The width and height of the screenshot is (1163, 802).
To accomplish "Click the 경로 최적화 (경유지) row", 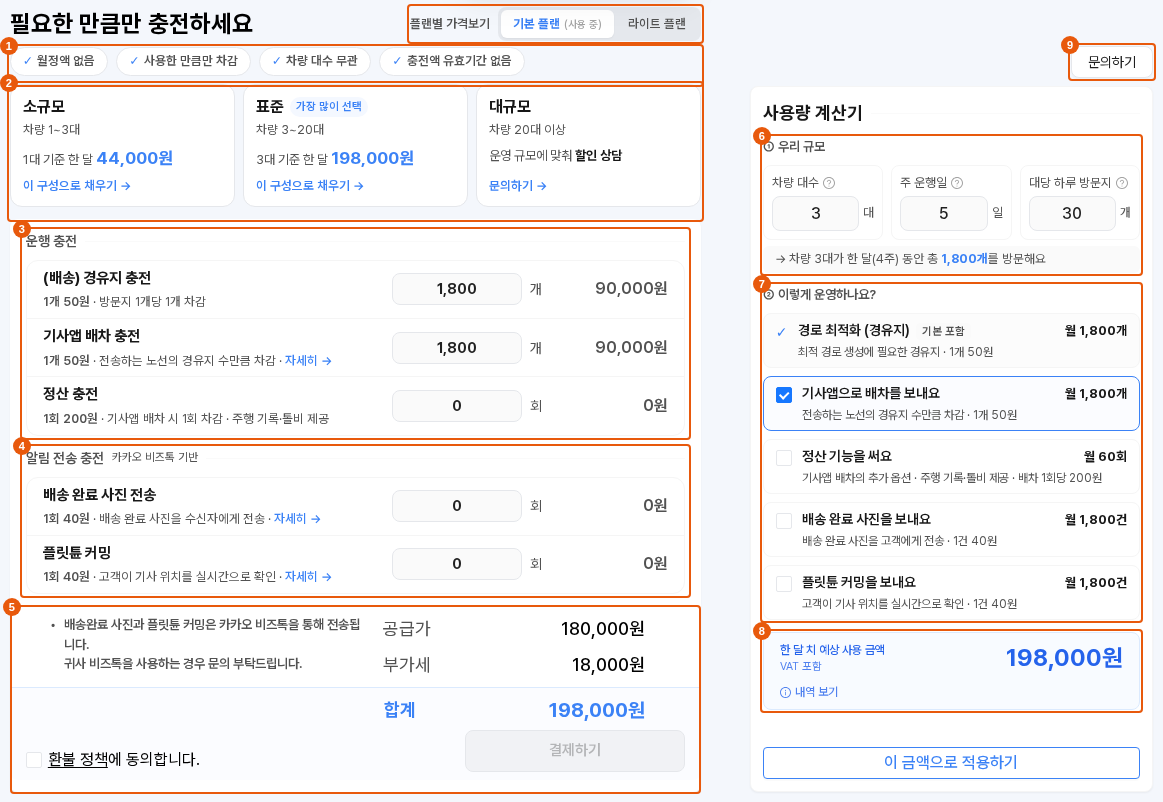I will pyautogui.click(x=951, y=341).
